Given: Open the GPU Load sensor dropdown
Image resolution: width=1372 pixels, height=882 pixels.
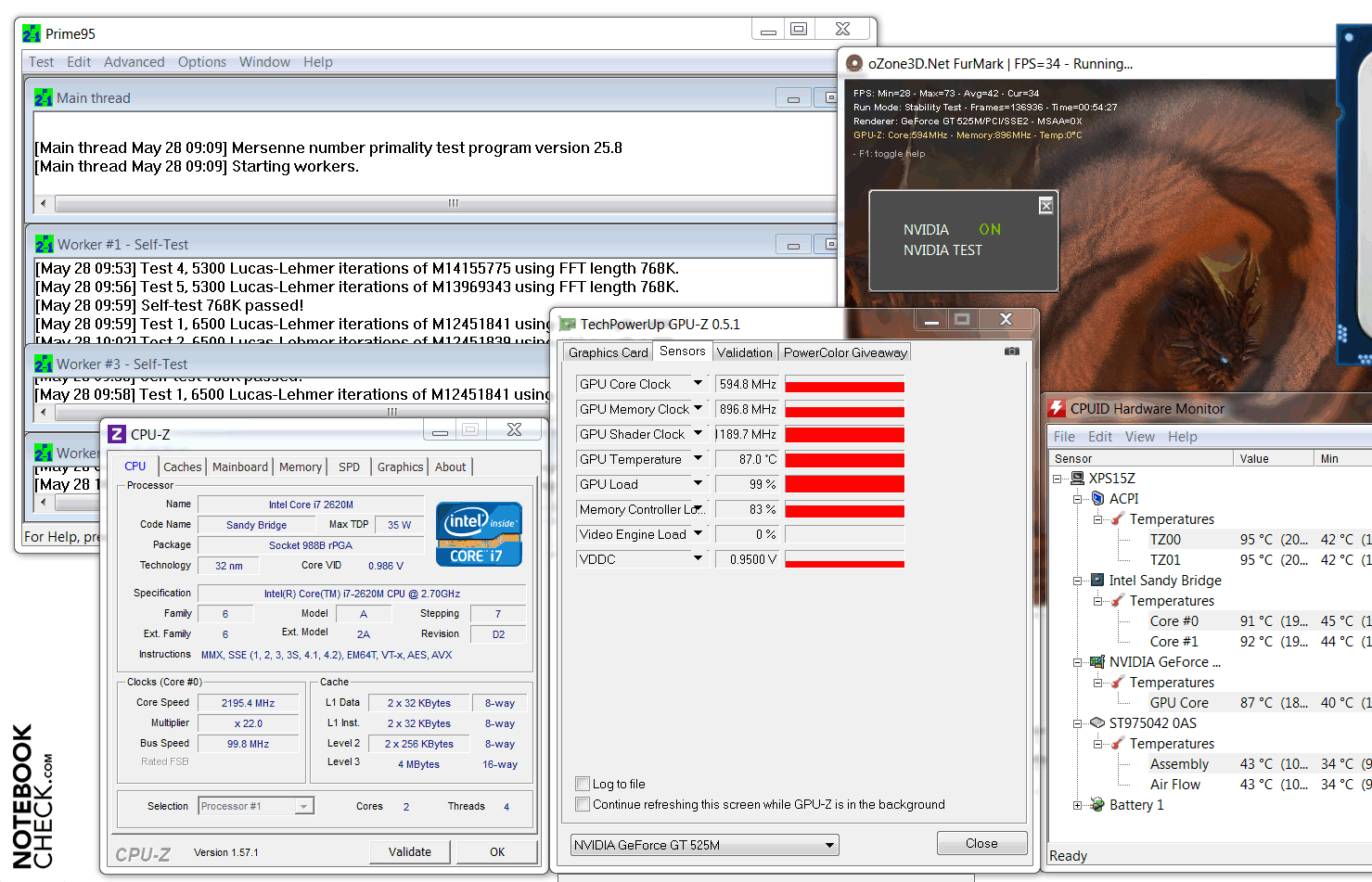Looking at the screenshot, I should 698,483.
